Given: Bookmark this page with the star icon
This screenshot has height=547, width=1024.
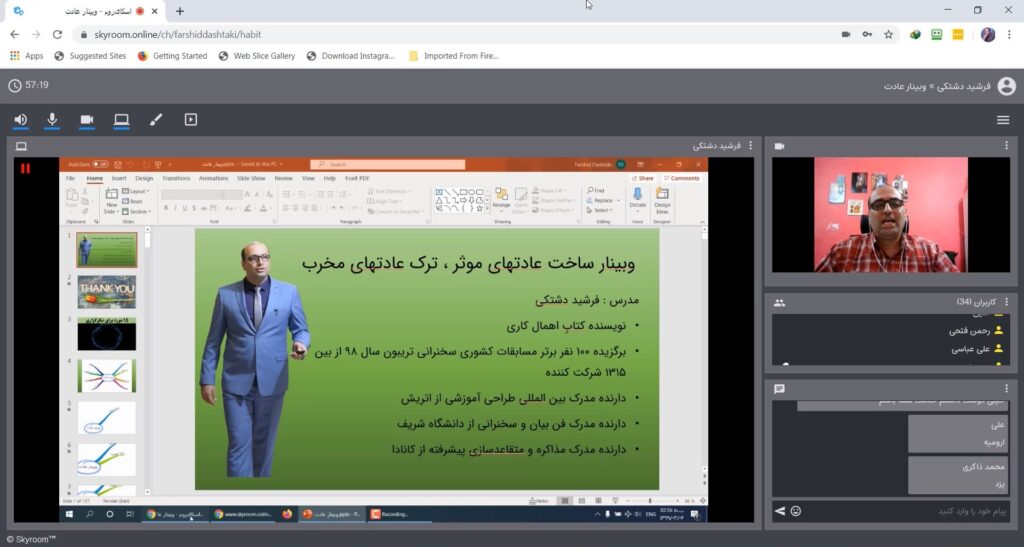Looking at the screenshot, I should pyautogui.click(x=889, y=35).
